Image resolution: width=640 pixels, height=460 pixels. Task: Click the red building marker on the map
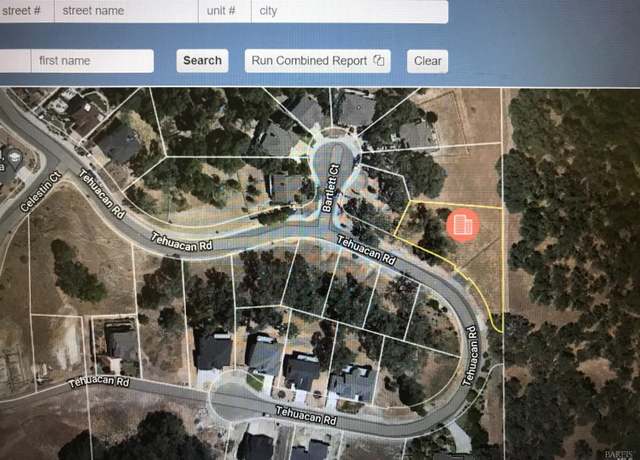pyautogui.click(x=462, y=225)
